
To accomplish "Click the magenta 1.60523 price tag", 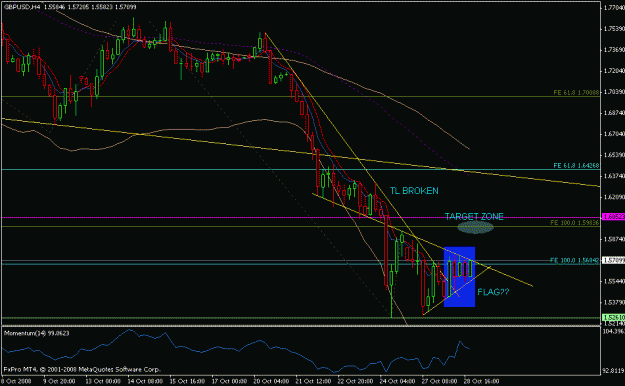I will point(613,217).
